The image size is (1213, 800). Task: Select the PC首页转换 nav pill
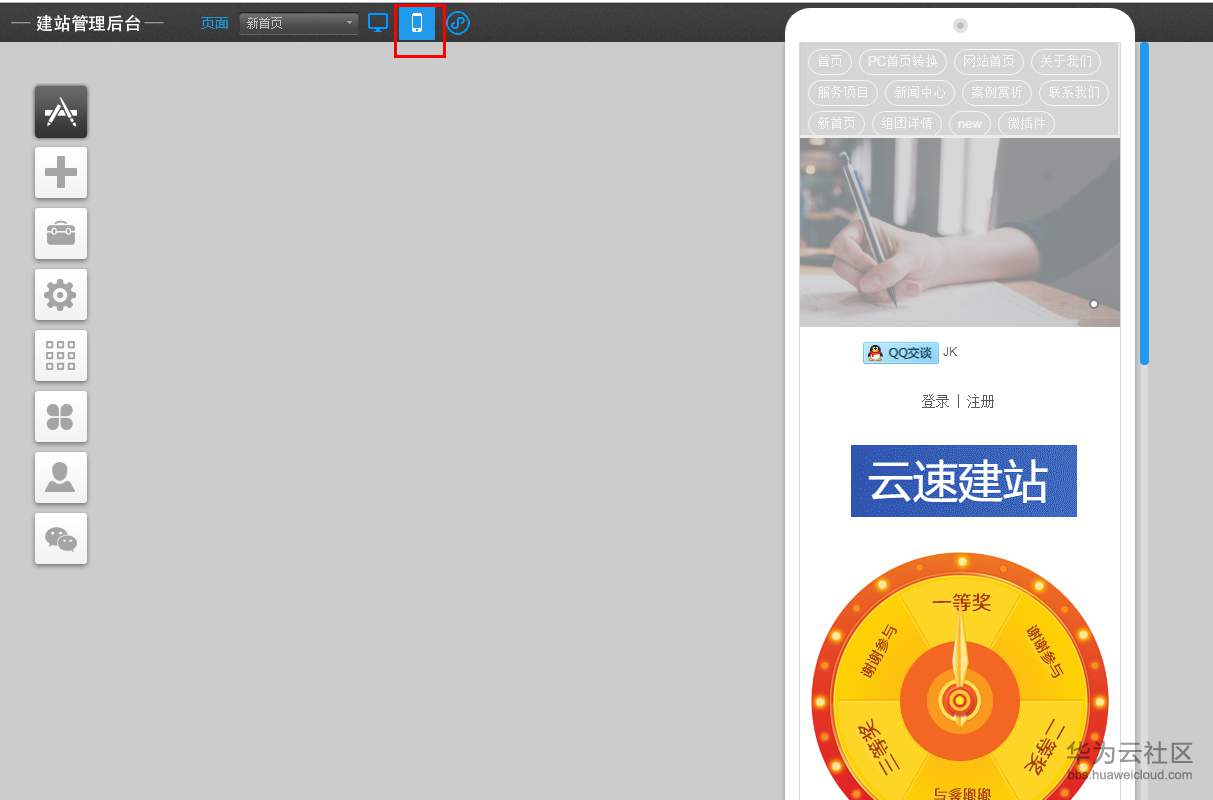[903, 62]
